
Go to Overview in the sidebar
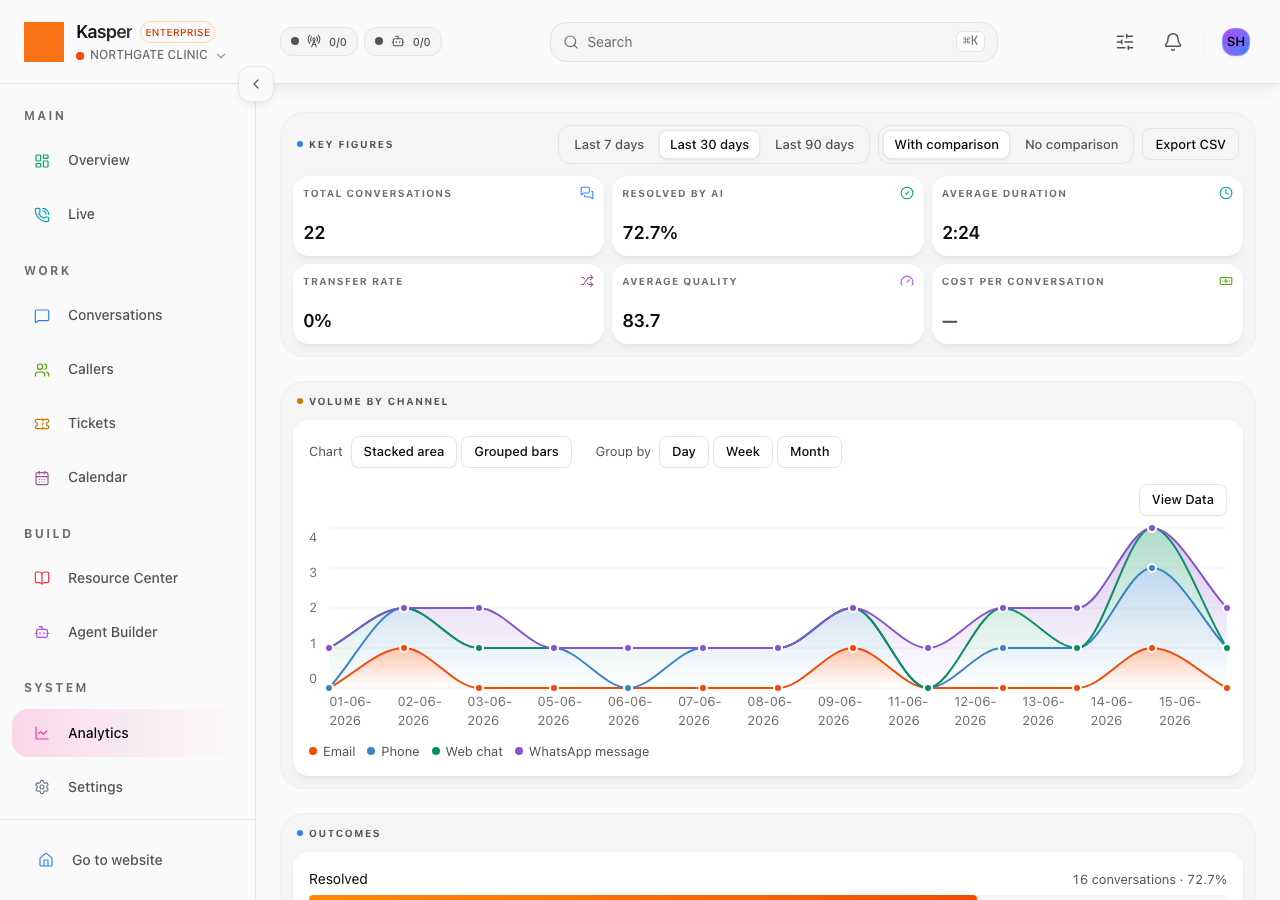(x=128, y=160)
